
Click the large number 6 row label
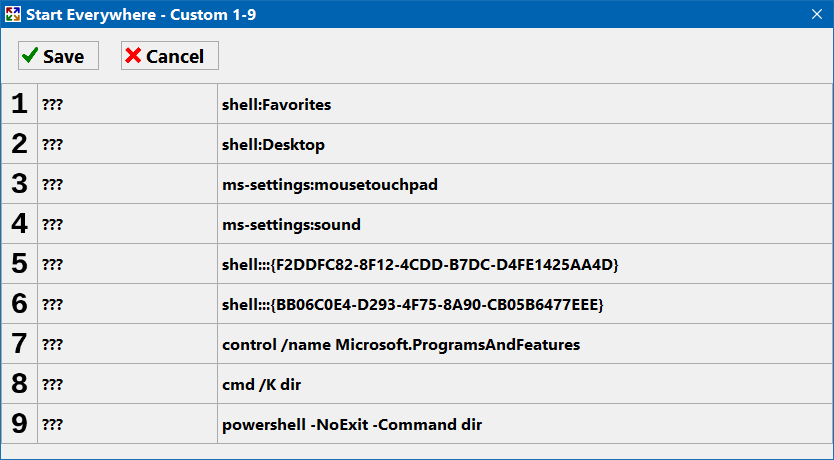coord(19,304)
